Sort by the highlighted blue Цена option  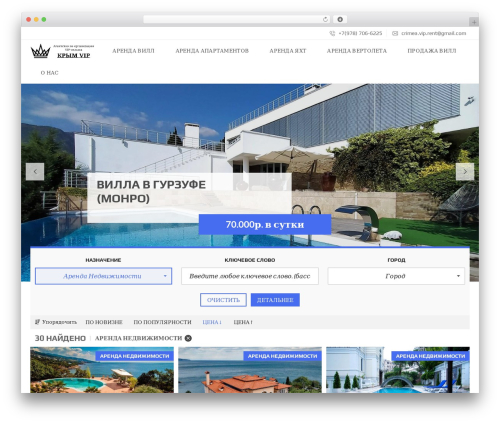(212, 322)
